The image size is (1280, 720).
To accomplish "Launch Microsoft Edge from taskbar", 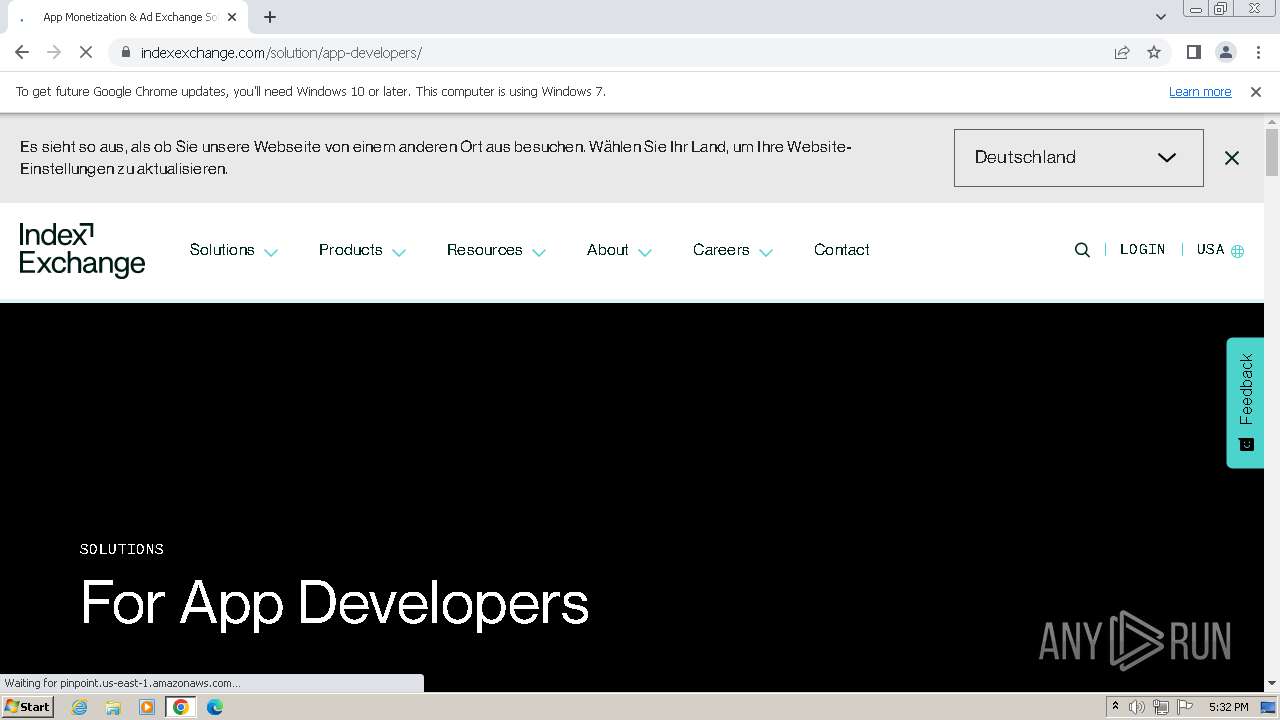I will pos(215,707).
